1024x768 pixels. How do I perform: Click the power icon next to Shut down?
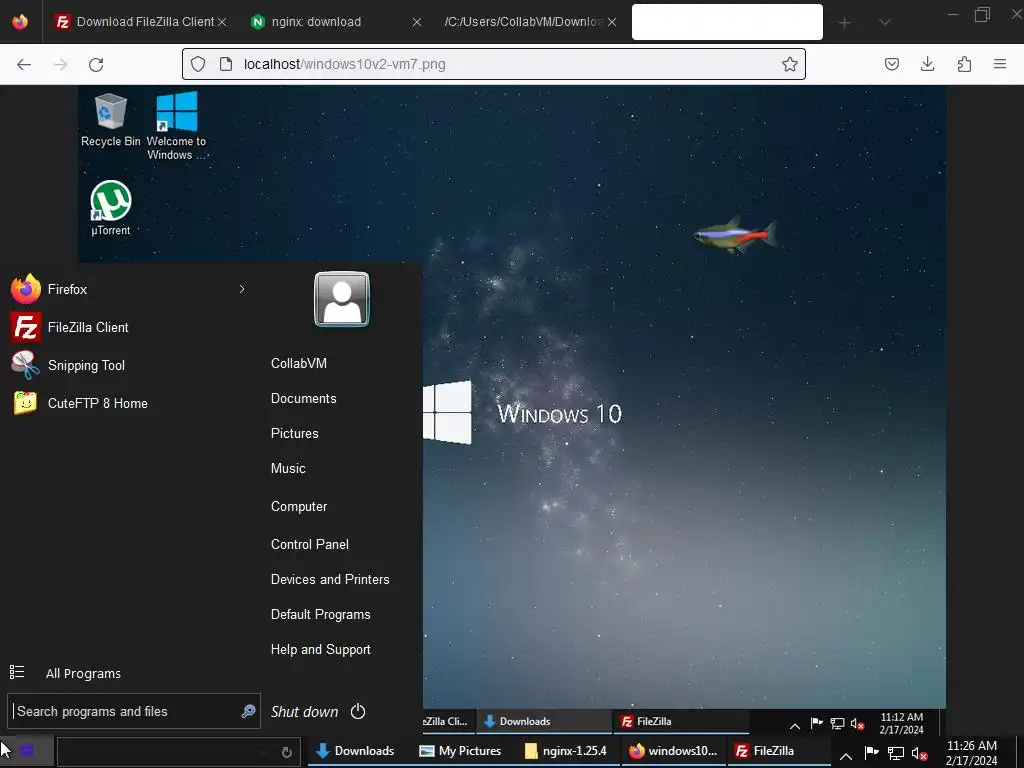pos(358,711)
